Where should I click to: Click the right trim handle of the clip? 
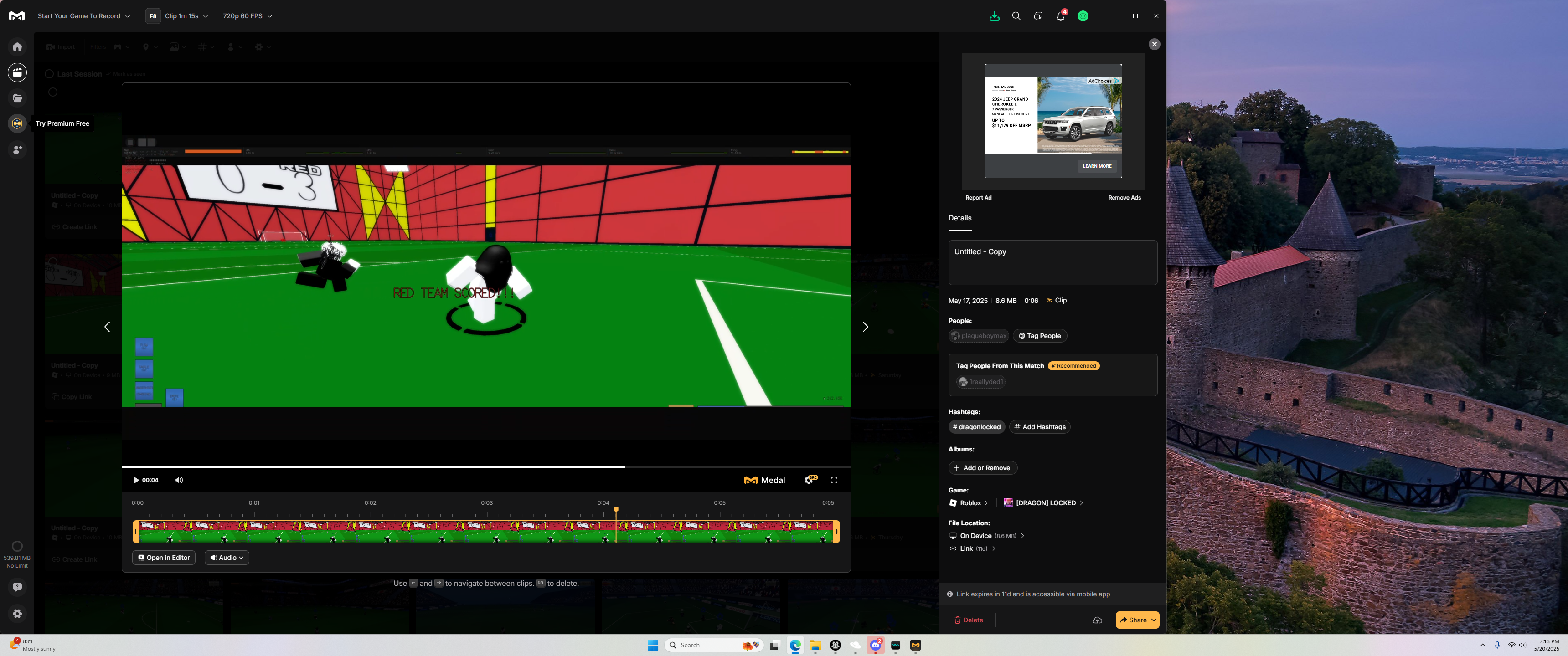point(836,532)
